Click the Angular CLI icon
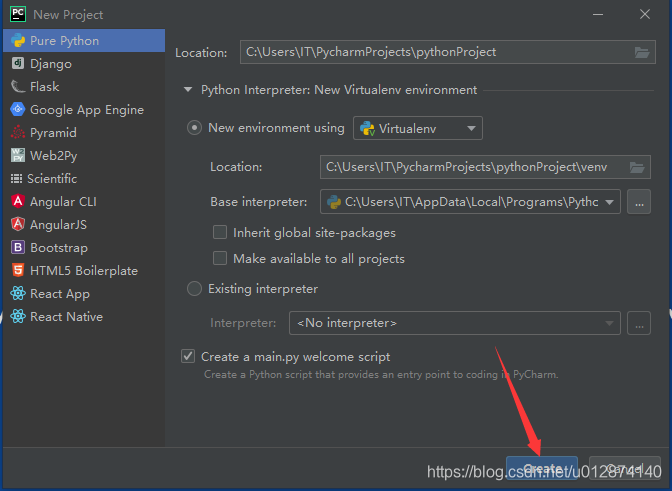Screen dimensions: 672x491 18,201
